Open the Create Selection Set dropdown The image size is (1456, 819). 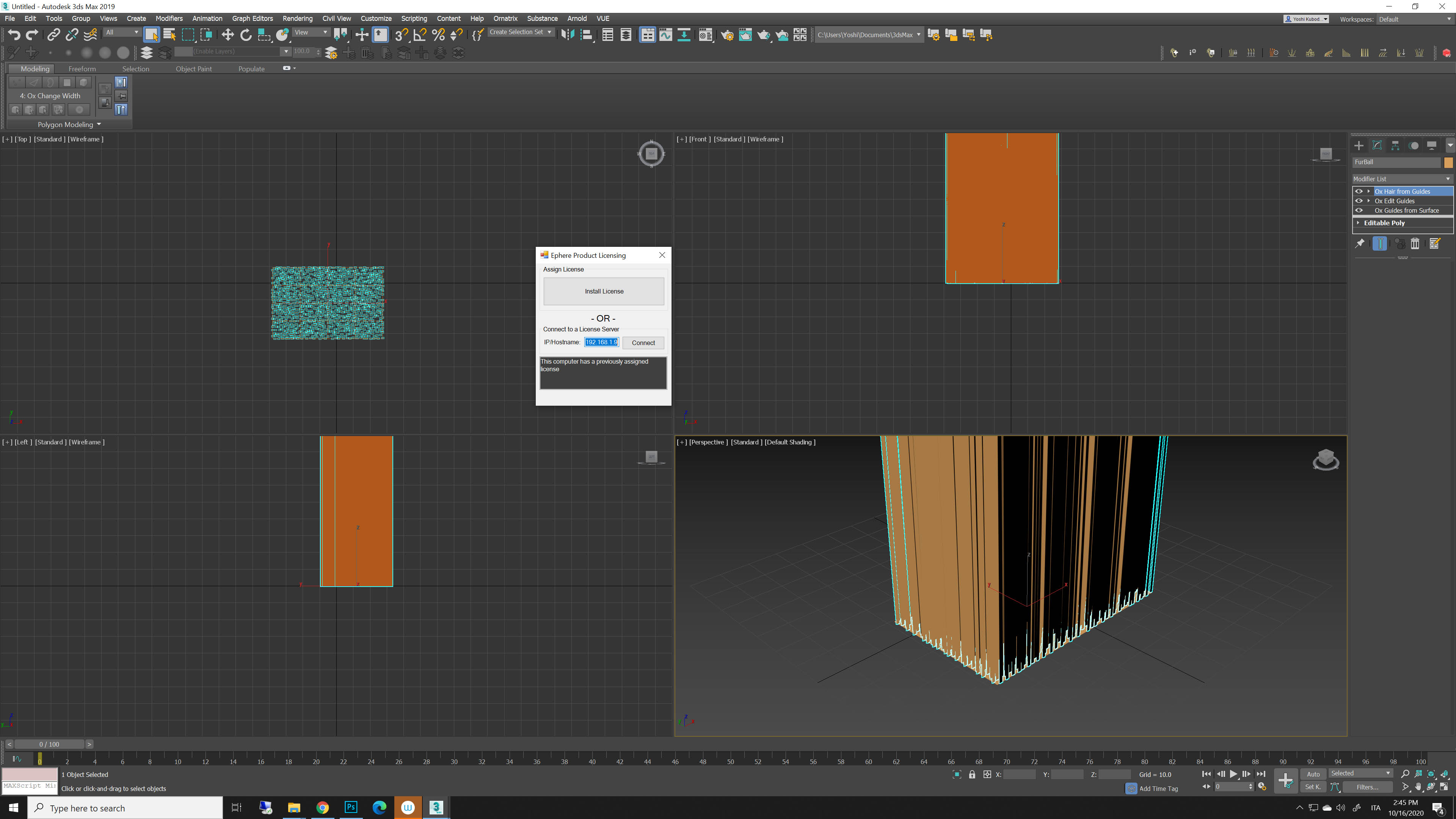549,32
